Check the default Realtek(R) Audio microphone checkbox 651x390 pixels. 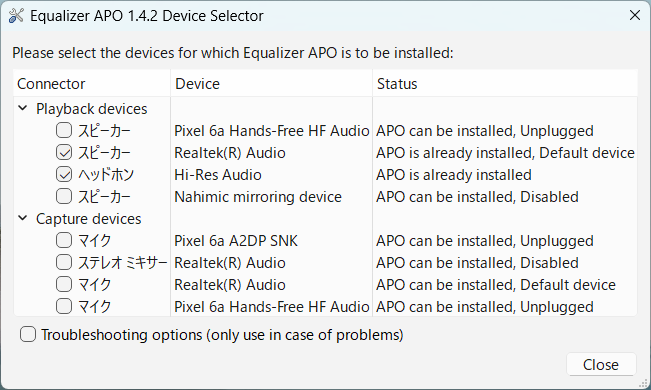tap(64, 285)
